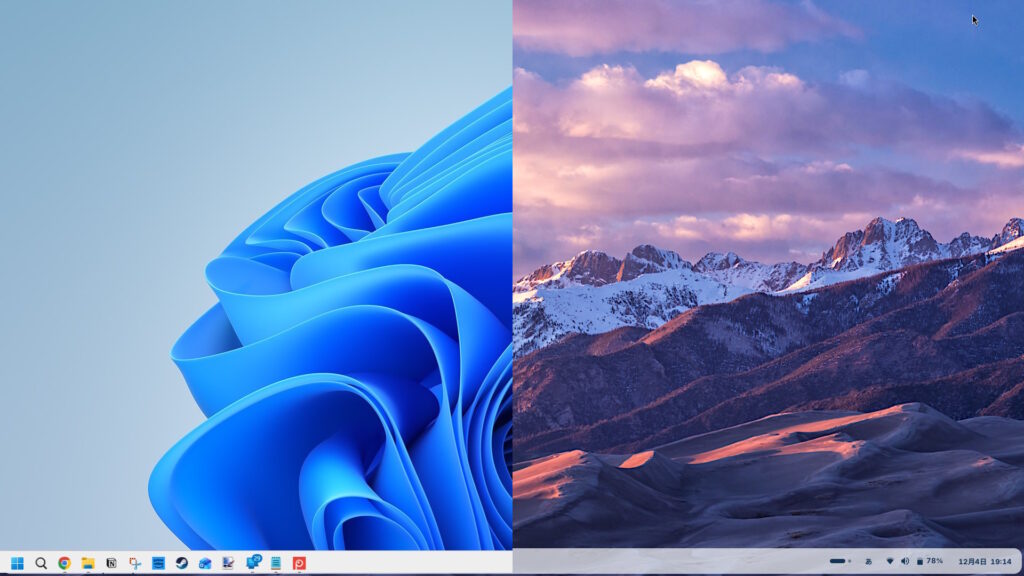Screen dimensions: 1024x576
Task: Open the 12月4日 19:14 clock calendar
Action: click(x=984, y=561)
